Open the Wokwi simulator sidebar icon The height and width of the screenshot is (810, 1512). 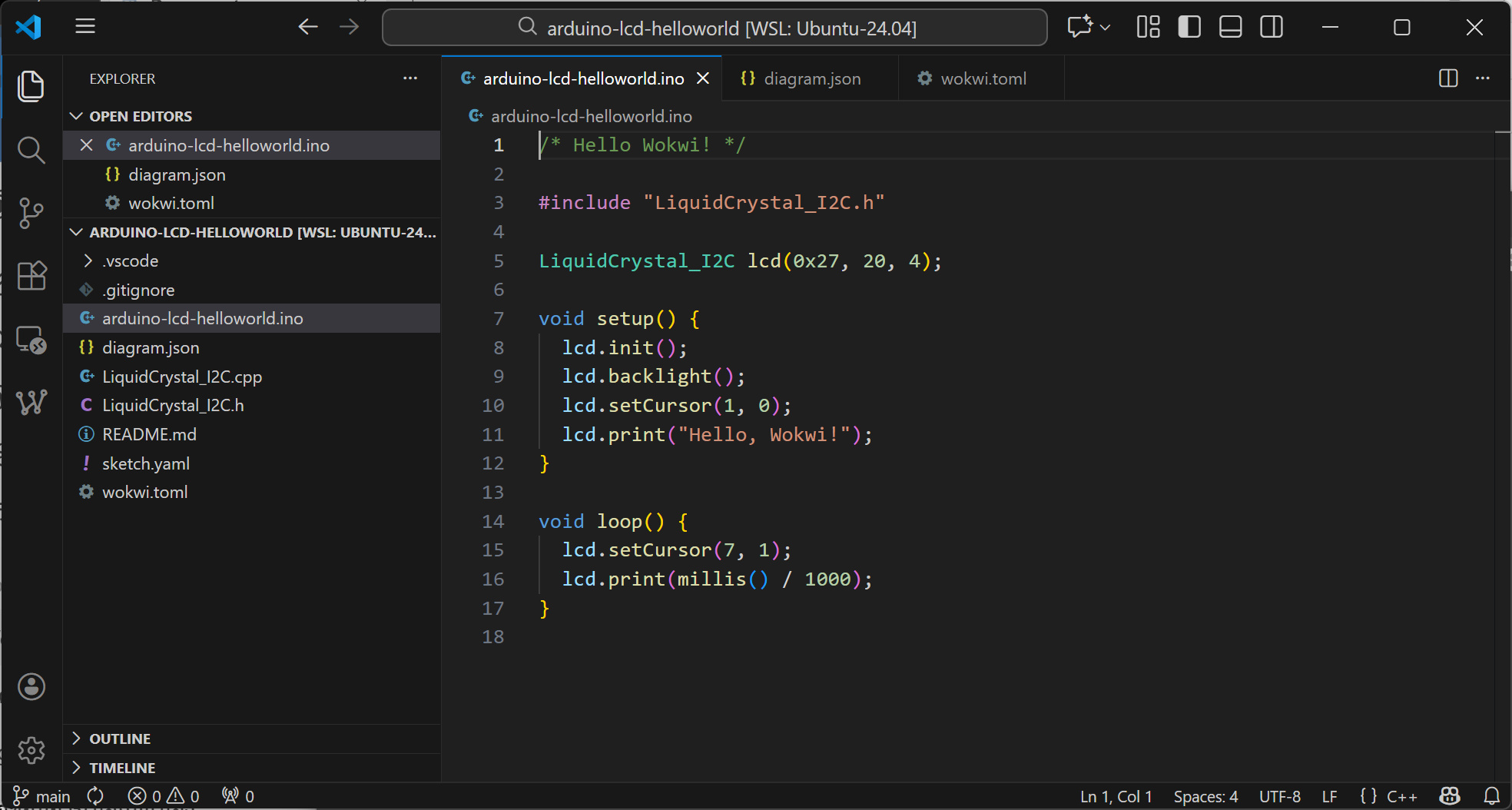[31, 402]
